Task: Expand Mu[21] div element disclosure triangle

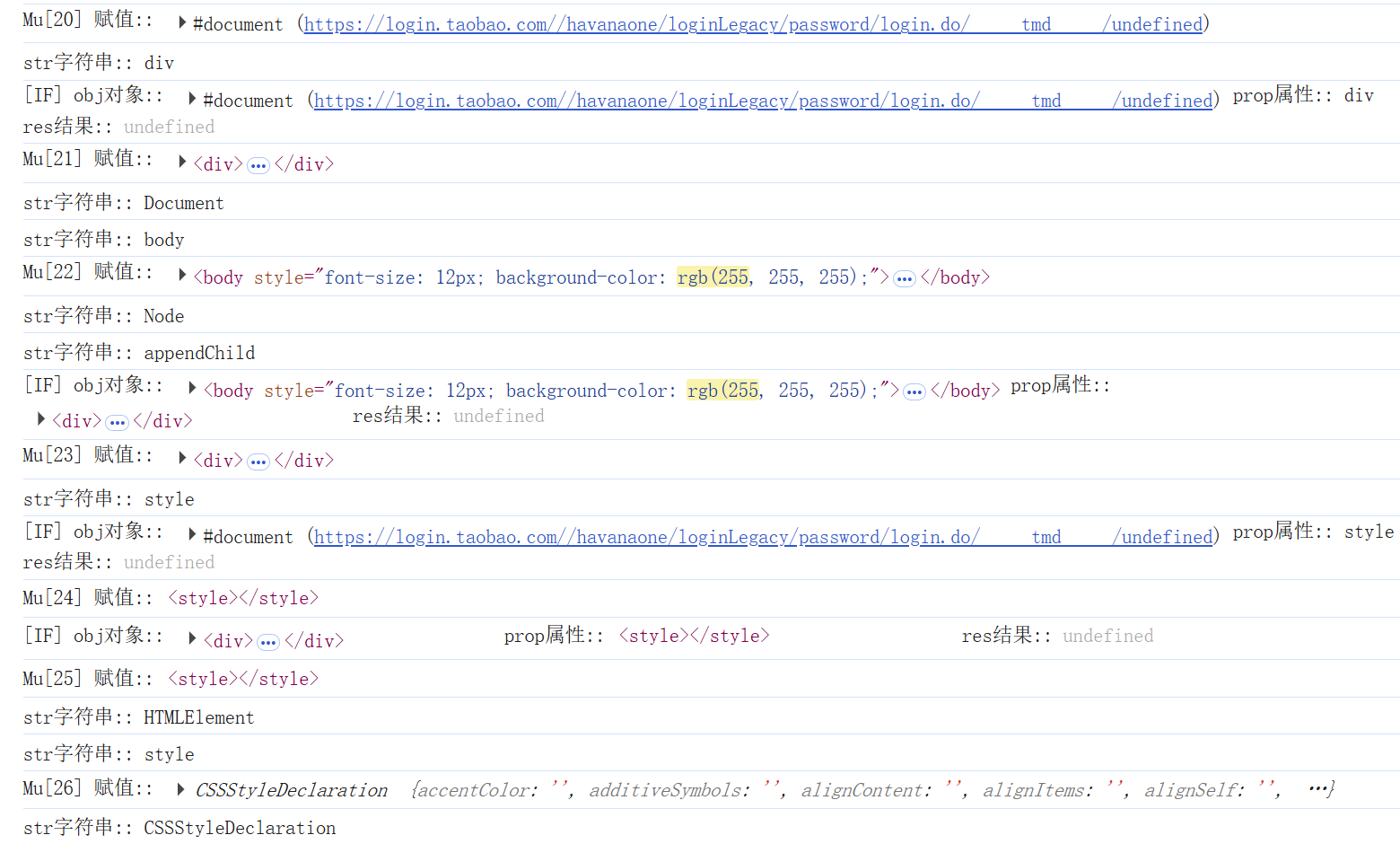Action: [x=182, y=163]
